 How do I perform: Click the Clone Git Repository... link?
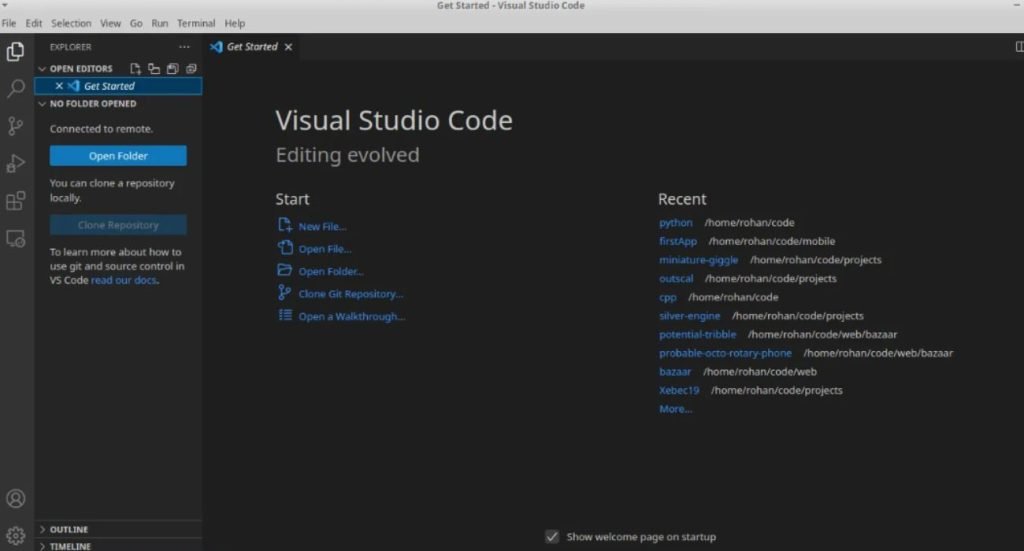tap(351, 294)
